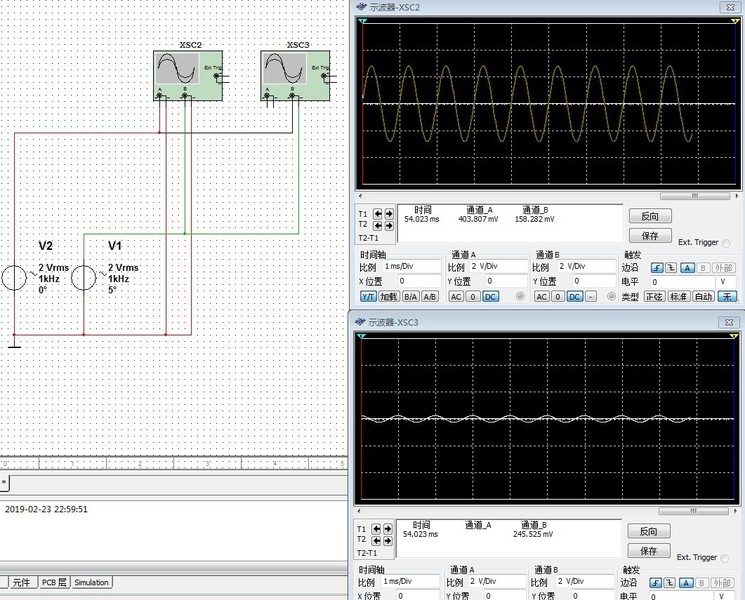Click XSC3 channel B scale 2 V/Div

pyautogui.click(x=585, y=582)
